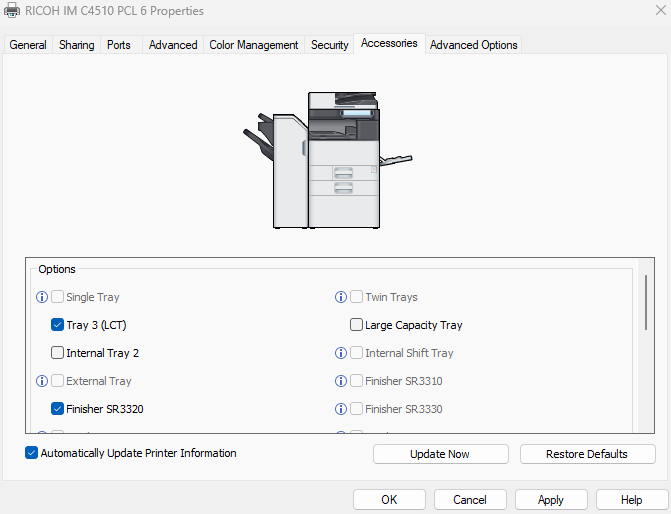Click the Options group label
The width and height of the screenshot is (671, 514).
click(x=57, y=269)
